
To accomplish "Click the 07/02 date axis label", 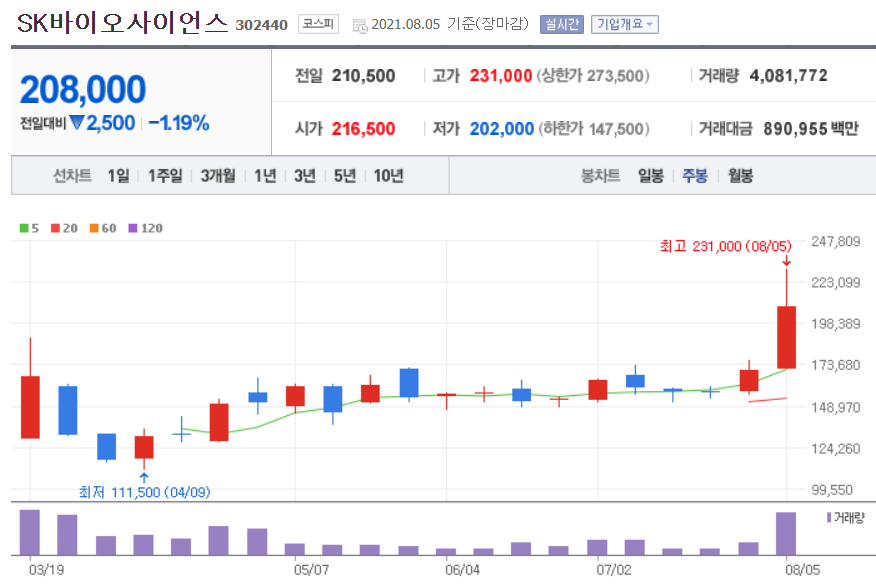I will 613,570.
